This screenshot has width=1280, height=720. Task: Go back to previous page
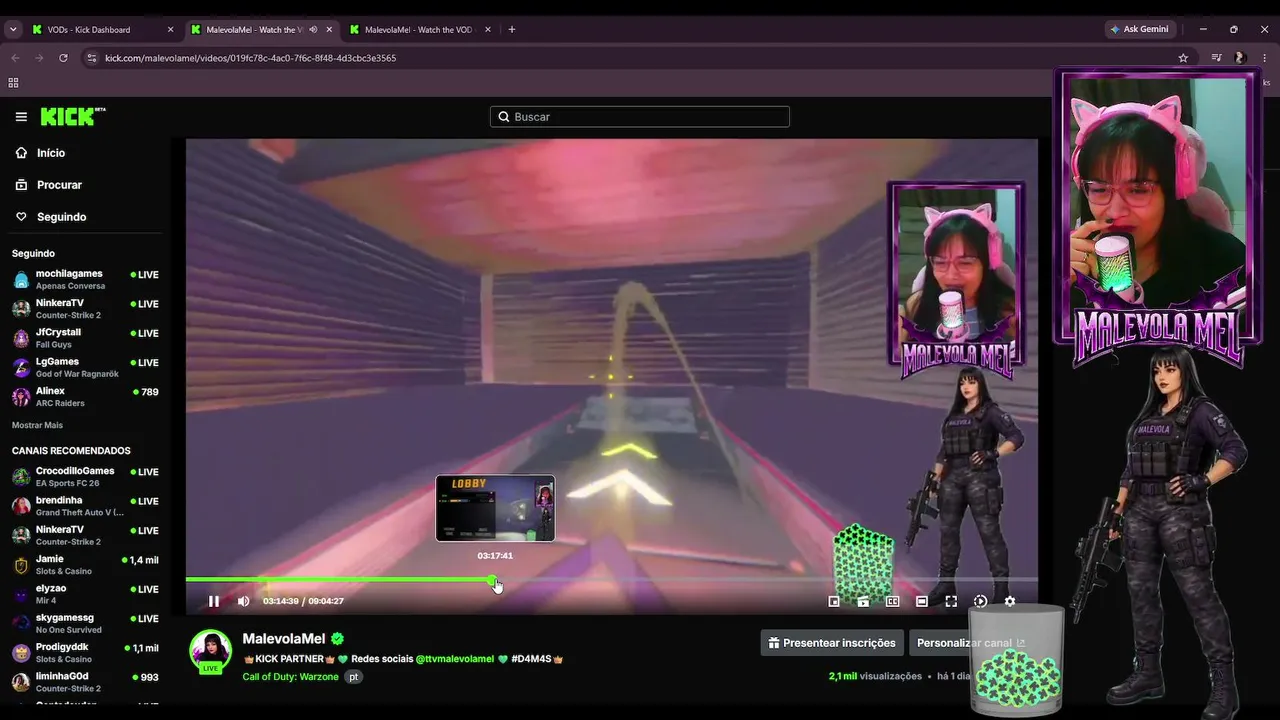point(15,58)
